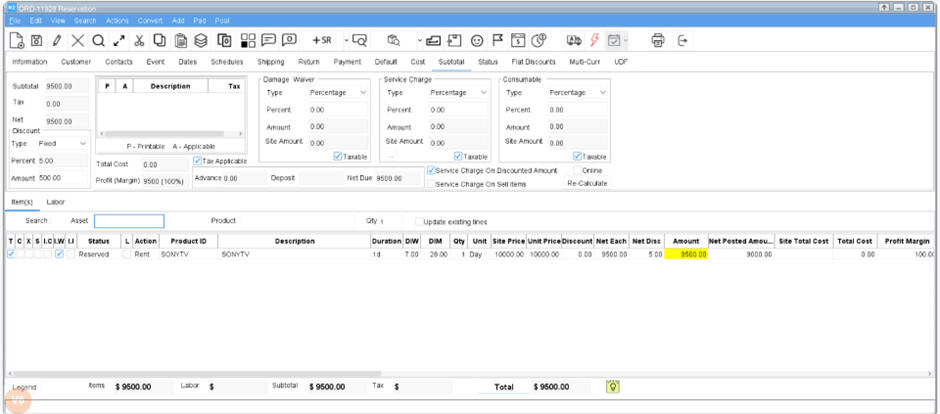940x414 pixels.
Task: Click the scissors cut icon
Action: click(140, 41)
